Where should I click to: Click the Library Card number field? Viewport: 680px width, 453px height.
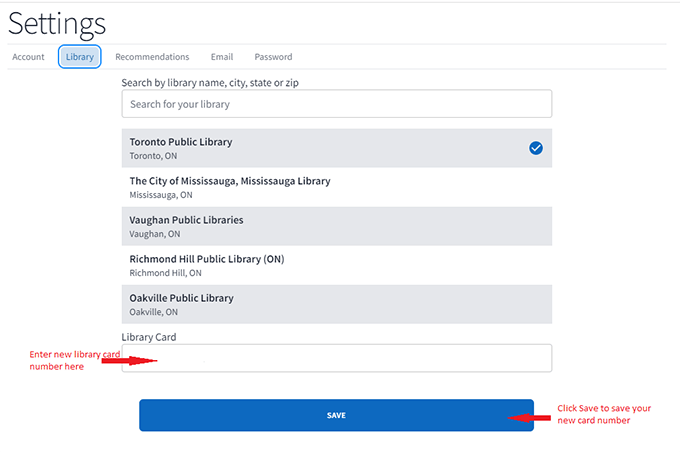click(336, 358)
